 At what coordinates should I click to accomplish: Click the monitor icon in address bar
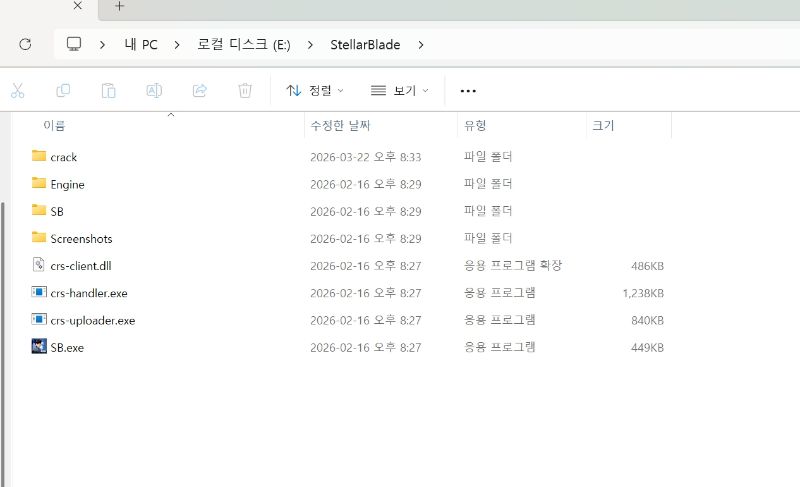74,44
